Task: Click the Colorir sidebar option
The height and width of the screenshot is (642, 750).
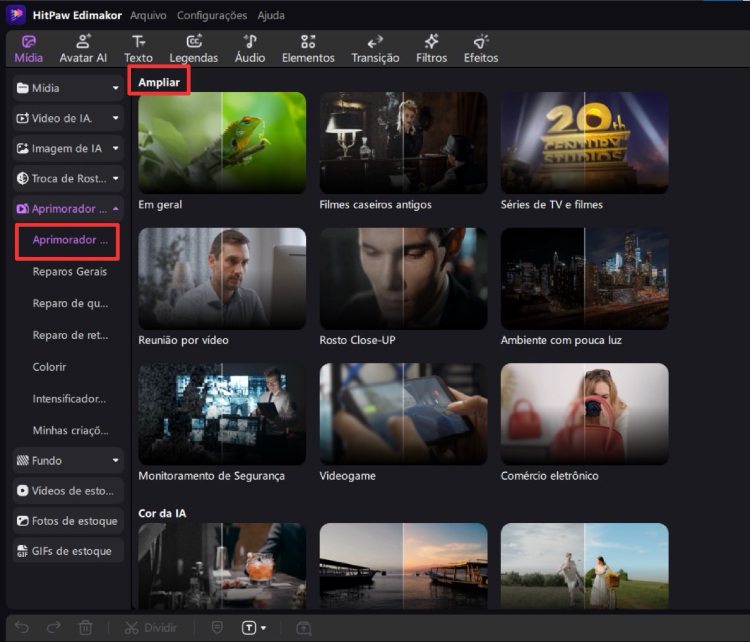Action: pos(49,367)
